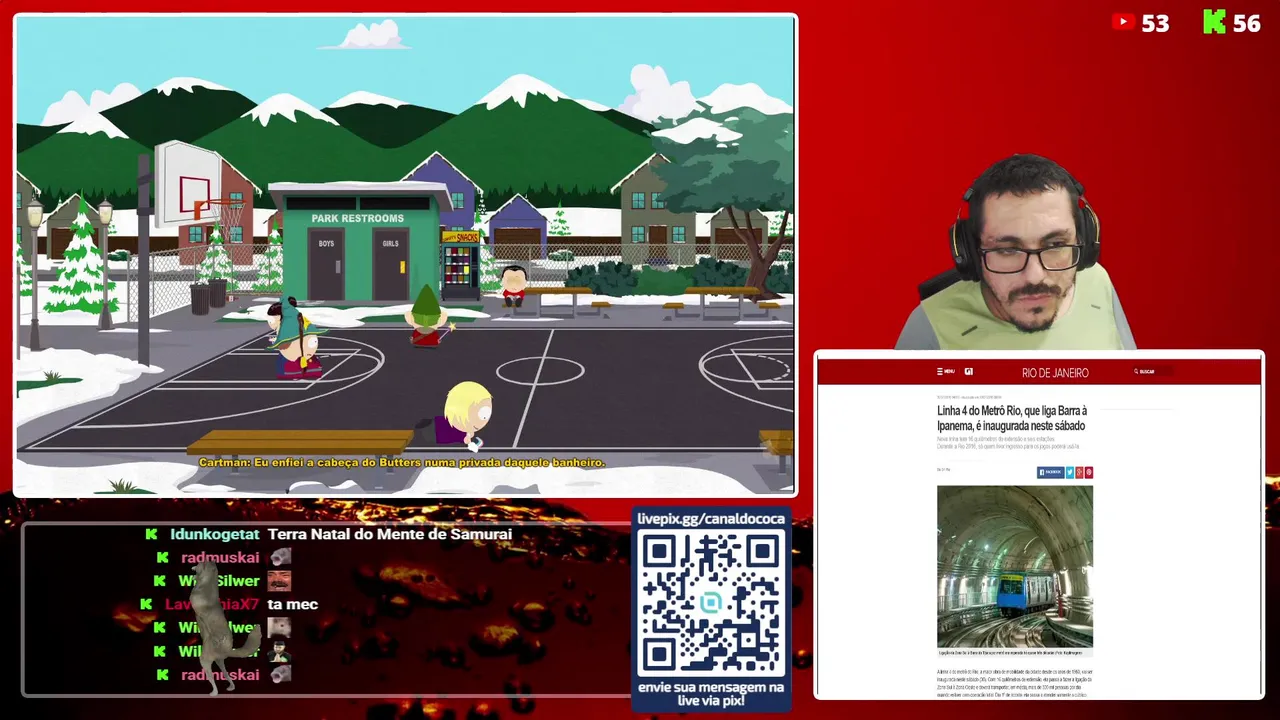The width and height of the screenshot is (1280, 720).
Task: Share the article via the Facebook button
Action: pyautogui.click(x=1050, y=472)
